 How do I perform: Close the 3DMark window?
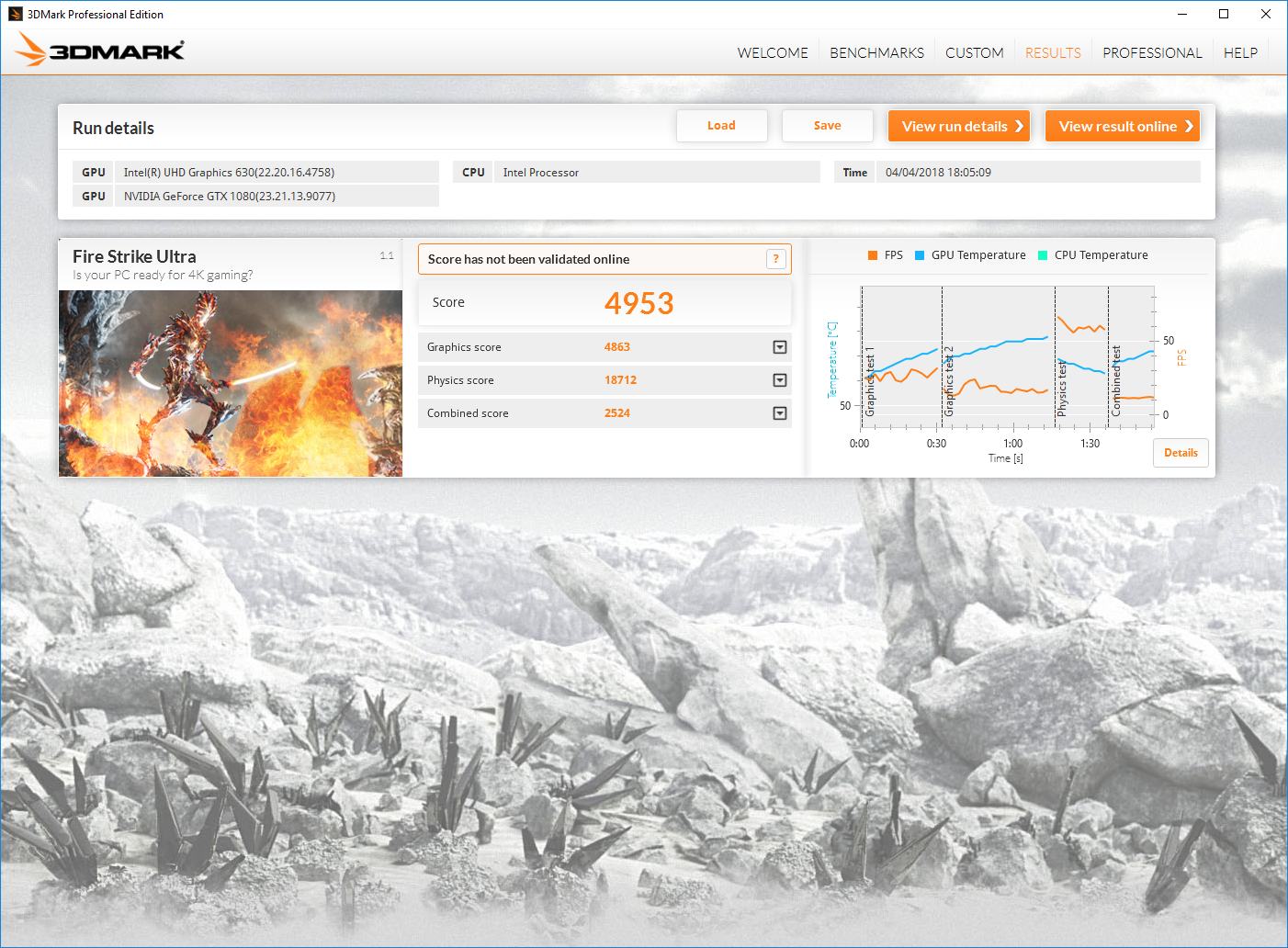coord(1266,14)
